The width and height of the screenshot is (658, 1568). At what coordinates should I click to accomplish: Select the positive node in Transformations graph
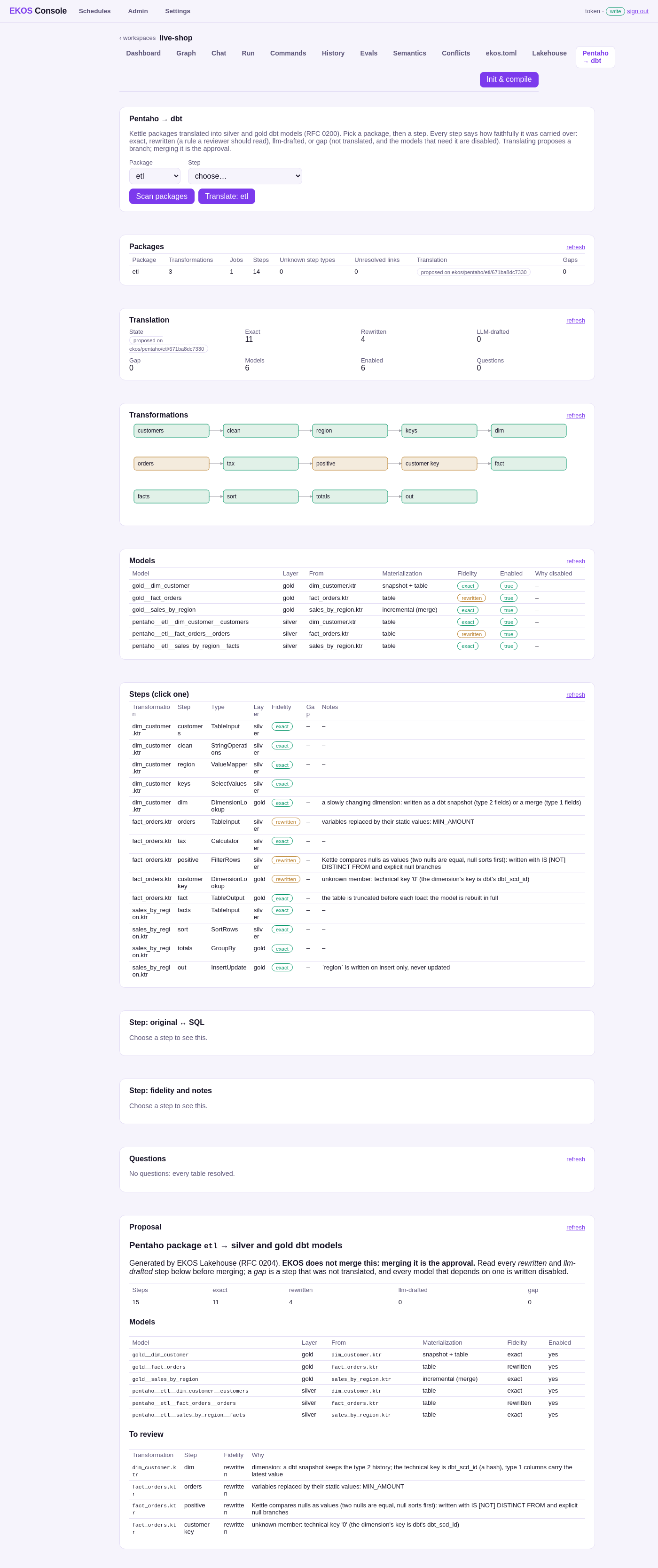coord(350,464)
